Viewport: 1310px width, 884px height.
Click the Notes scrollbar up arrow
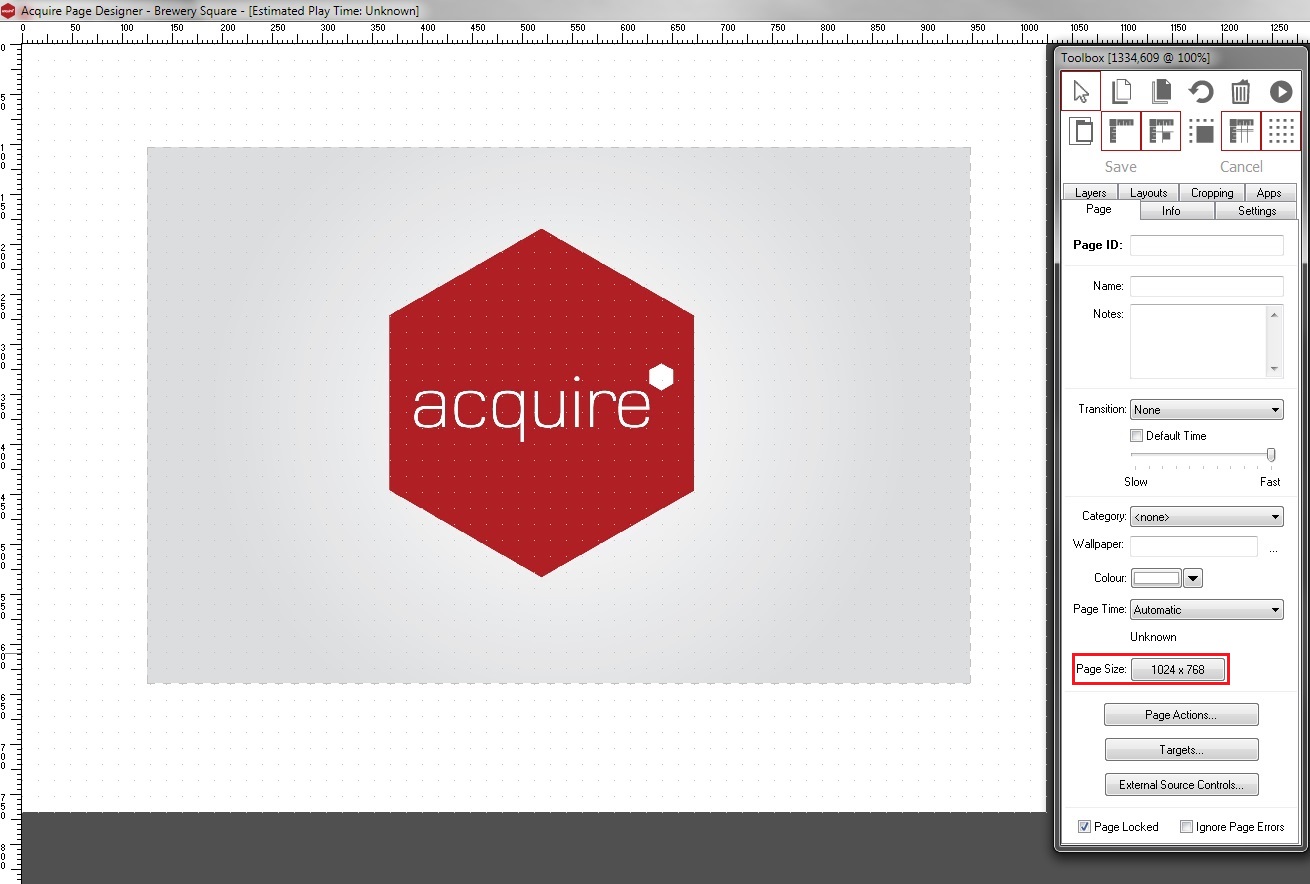click(x=1275, y=314)
